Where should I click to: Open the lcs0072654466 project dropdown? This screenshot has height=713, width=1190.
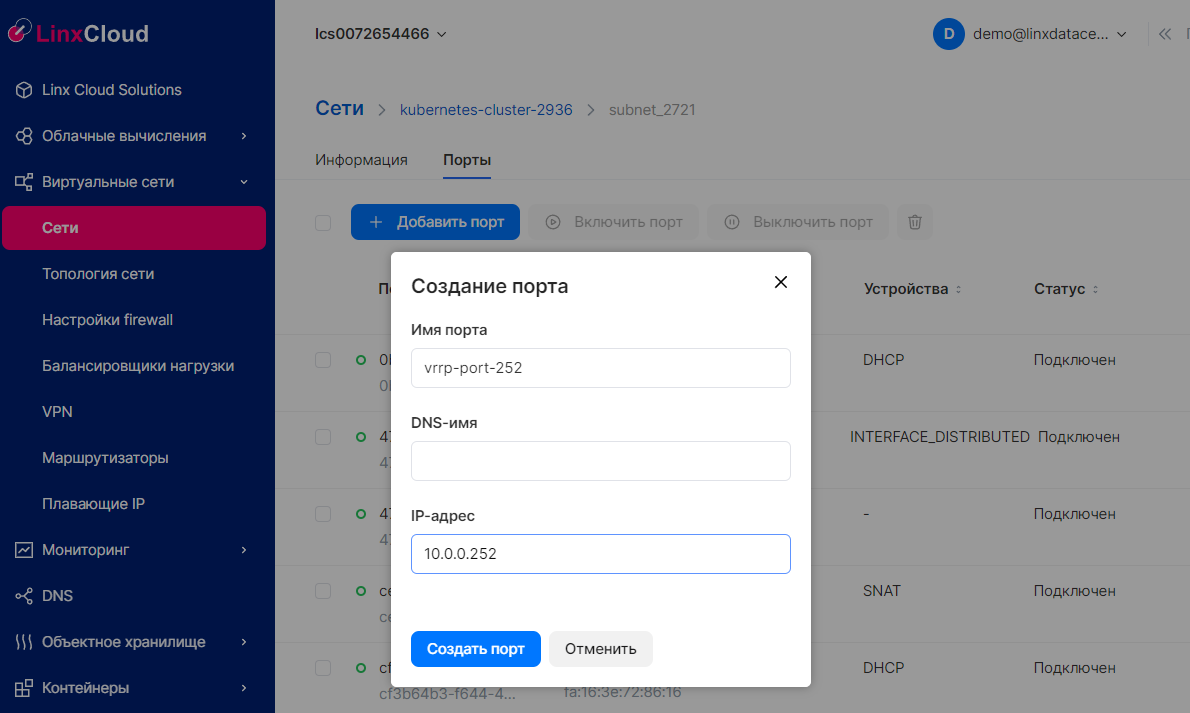point(381,34)
